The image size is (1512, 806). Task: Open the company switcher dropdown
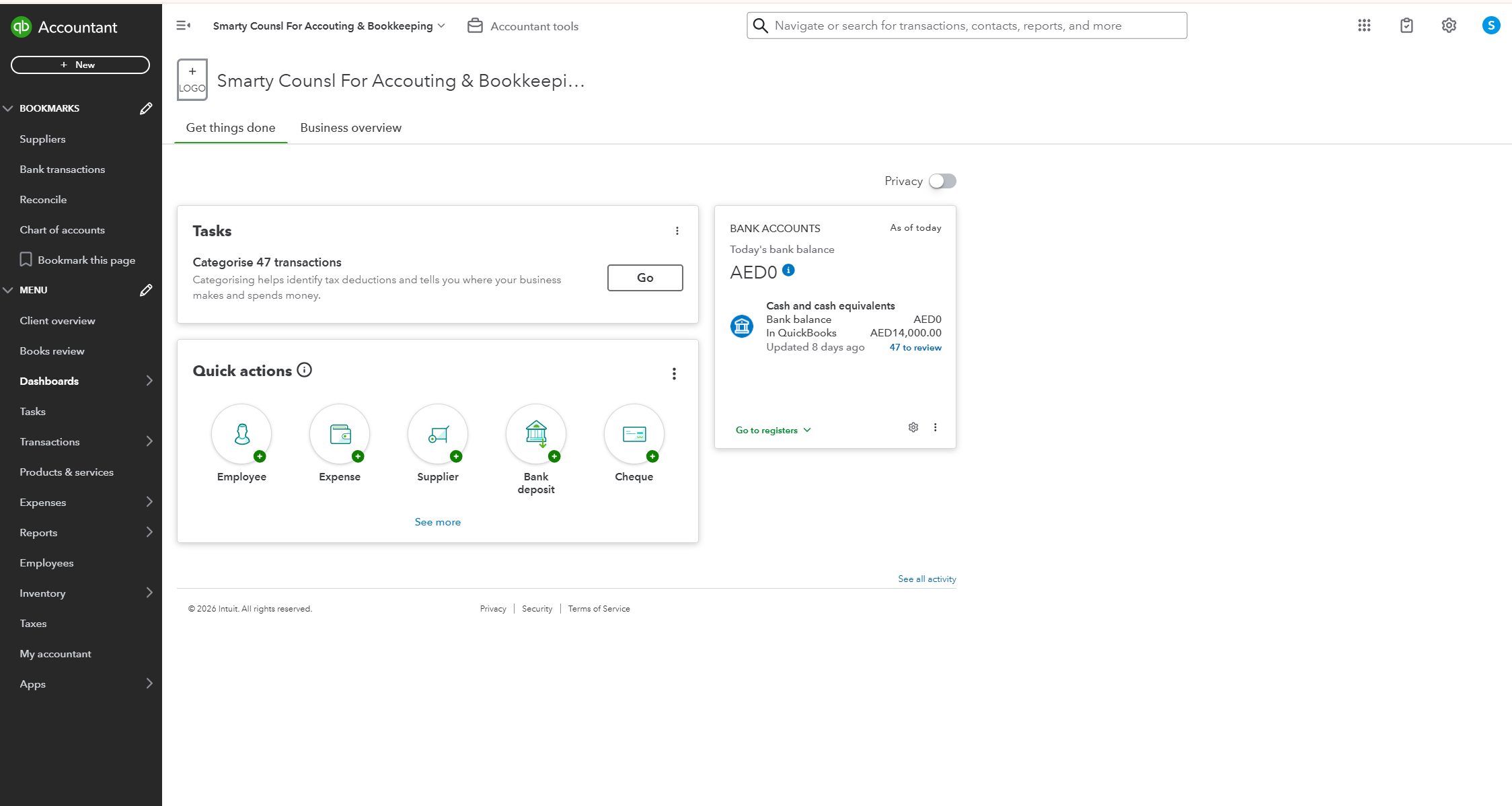tap(327, 26)
